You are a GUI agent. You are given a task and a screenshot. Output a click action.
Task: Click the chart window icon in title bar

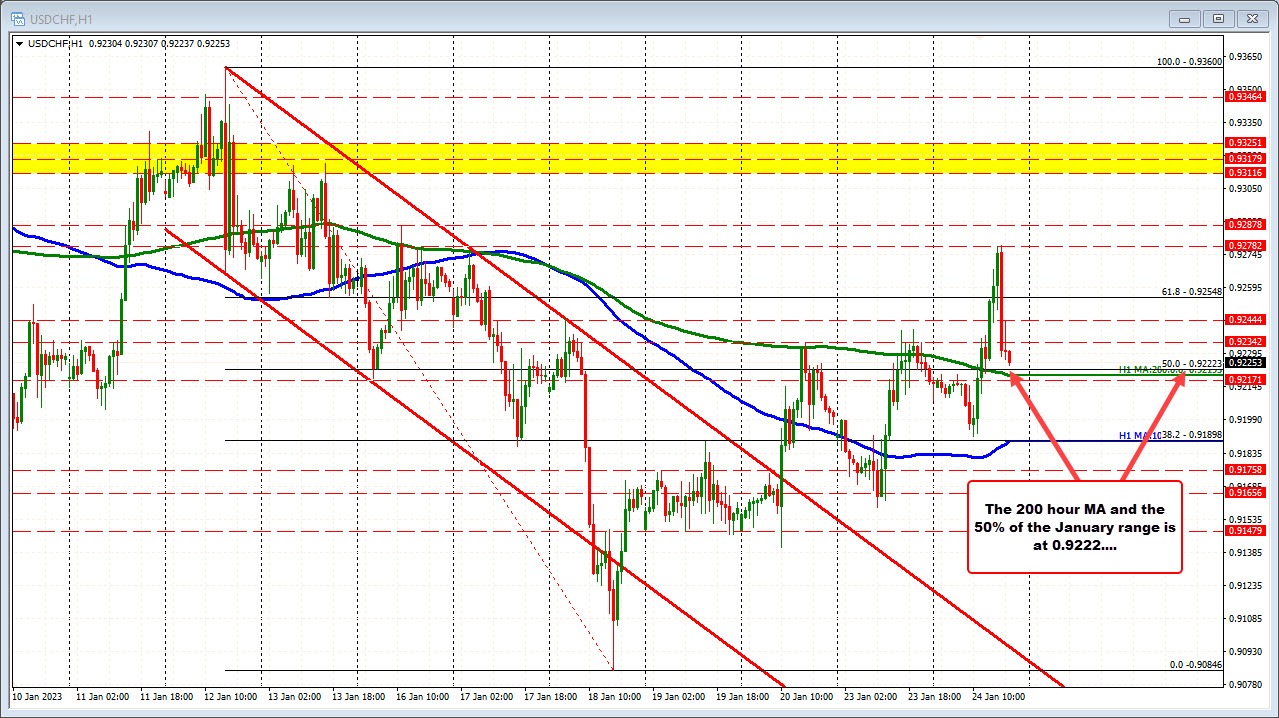(18, 17)
